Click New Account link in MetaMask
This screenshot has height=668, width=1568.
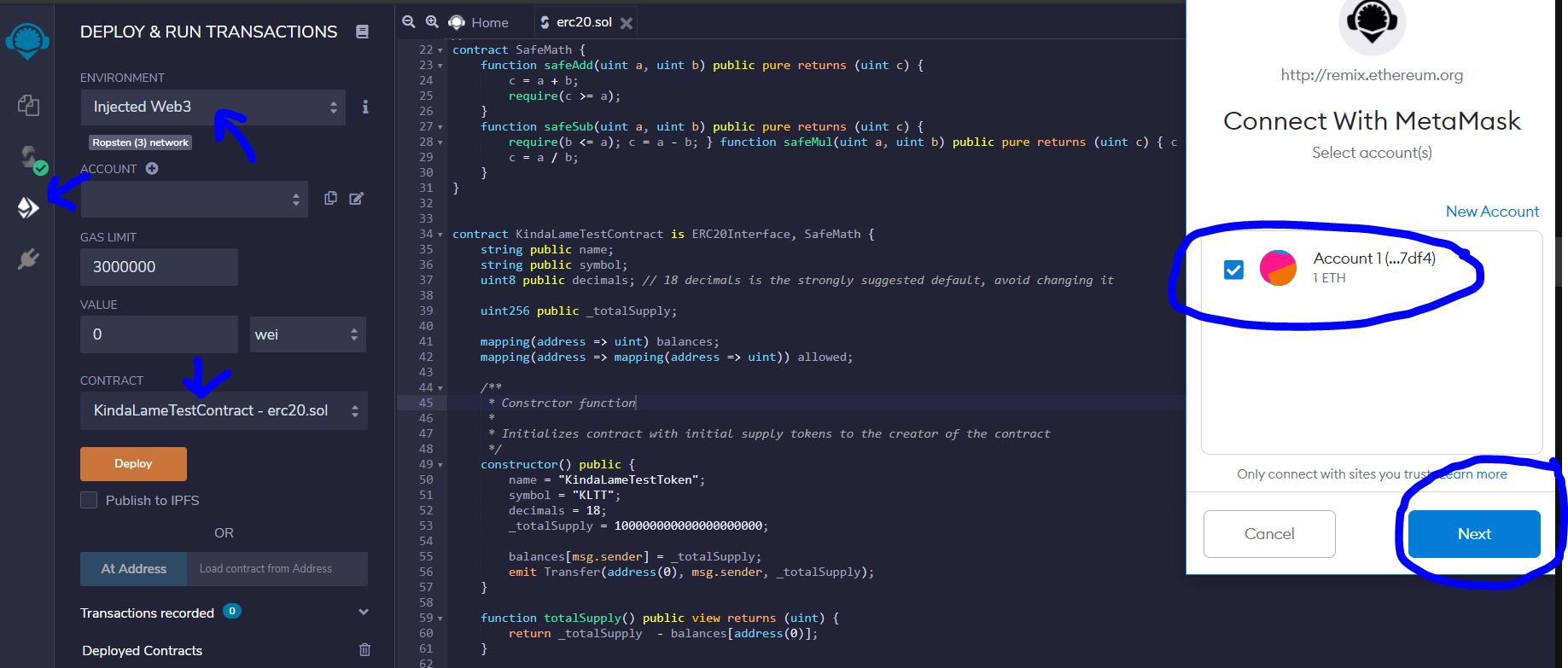pos(1492,212)
